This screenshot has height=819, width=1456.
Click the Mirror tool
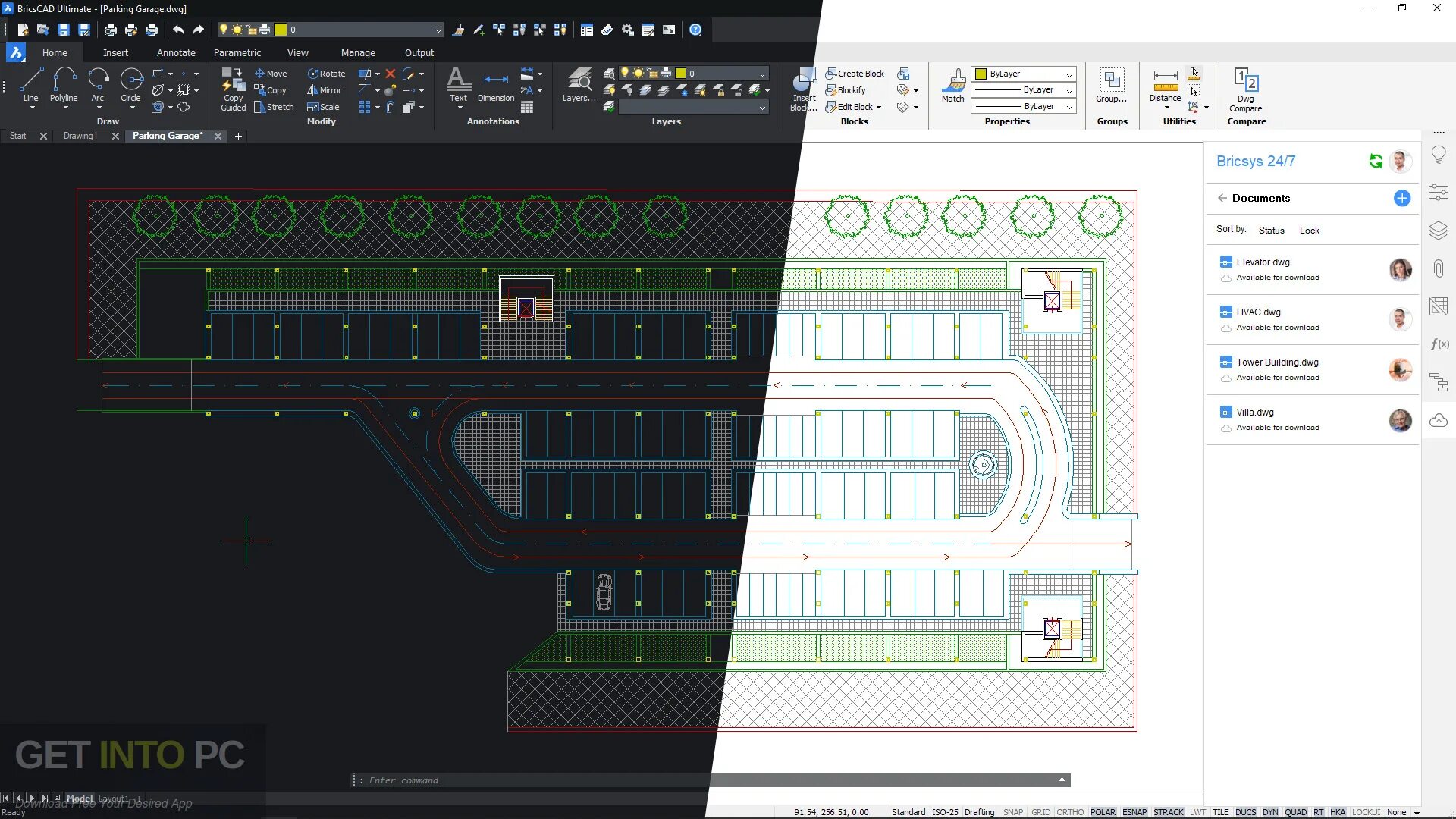(324, 89)
